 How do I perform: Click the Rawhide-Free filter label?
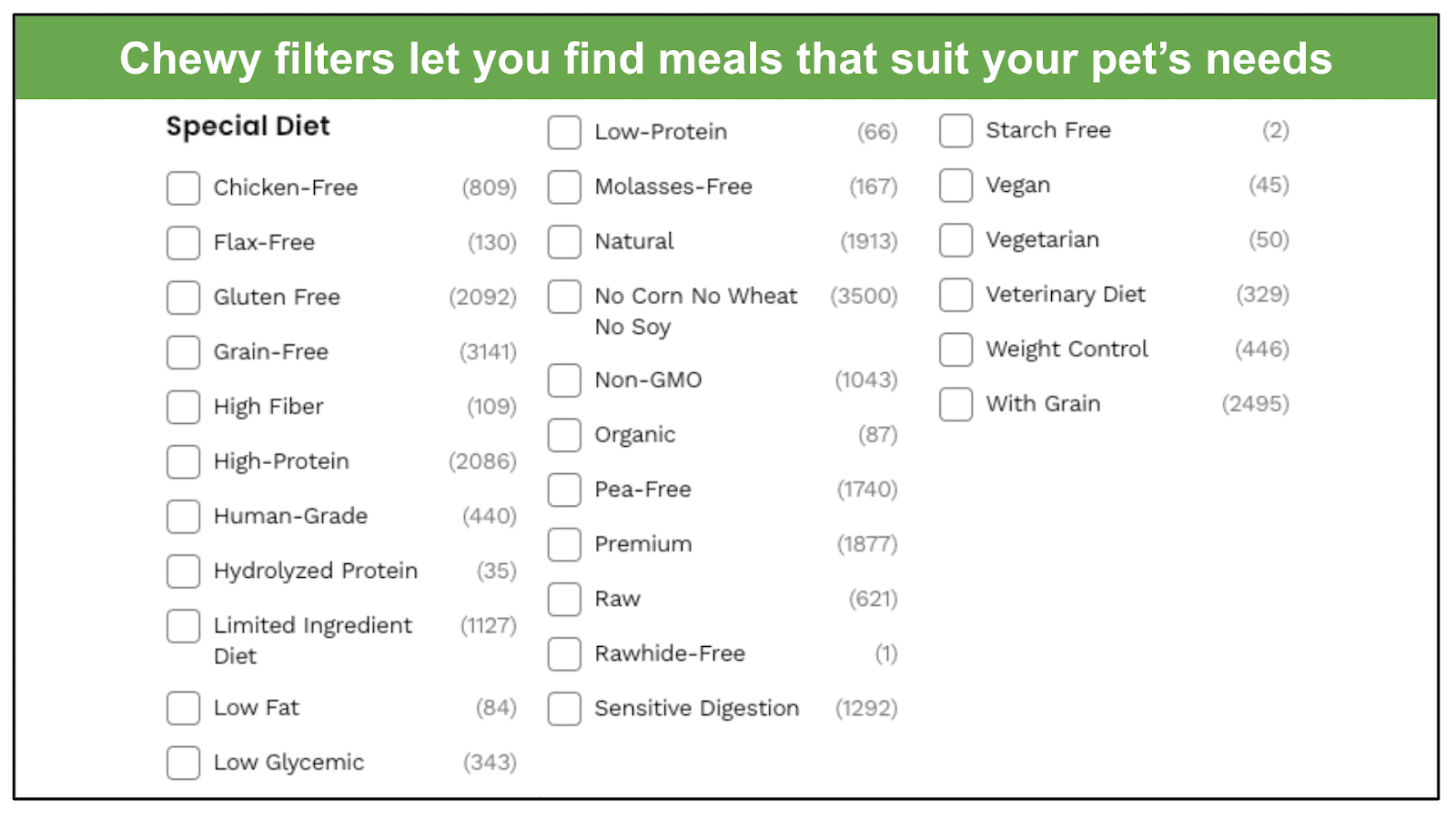pos(670,653)
